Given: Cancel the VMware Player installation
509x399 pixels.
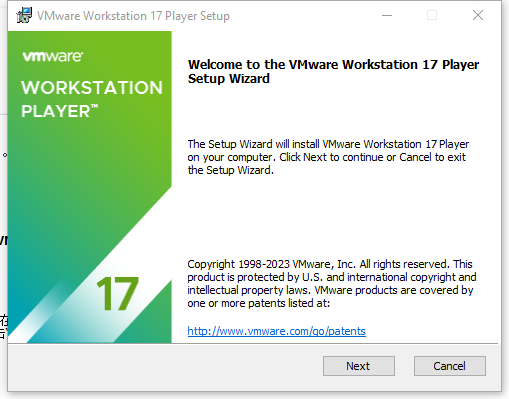Looking at the screenshot, I should (x=450, y=366).
